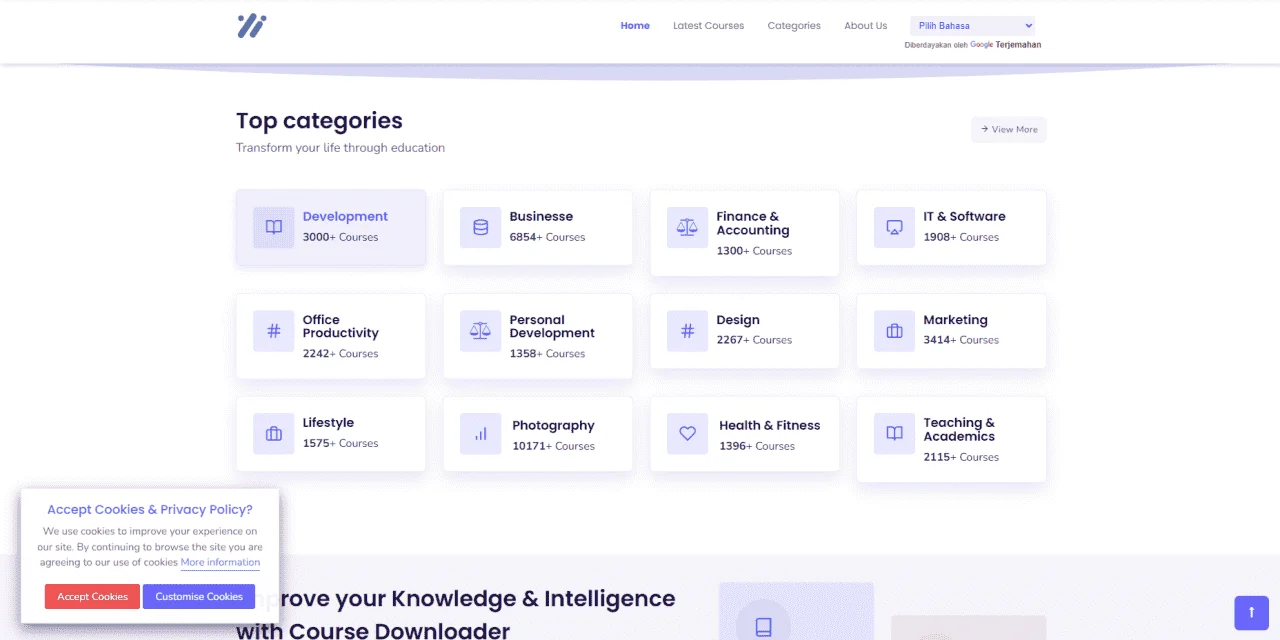Click the '2242+ Courses' count text
Screen dimensions: 1280x640
tap(341, 354)
